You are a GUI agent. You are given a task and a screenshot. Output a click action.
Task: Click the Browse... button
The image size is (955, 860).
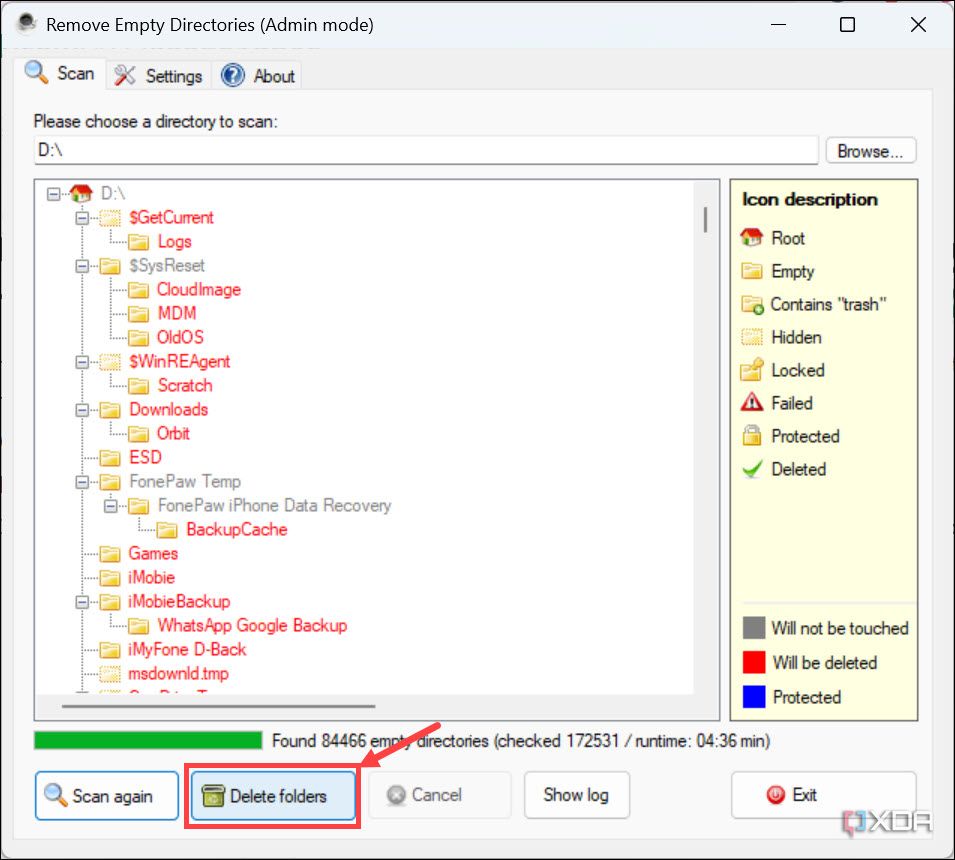point(871,150)
